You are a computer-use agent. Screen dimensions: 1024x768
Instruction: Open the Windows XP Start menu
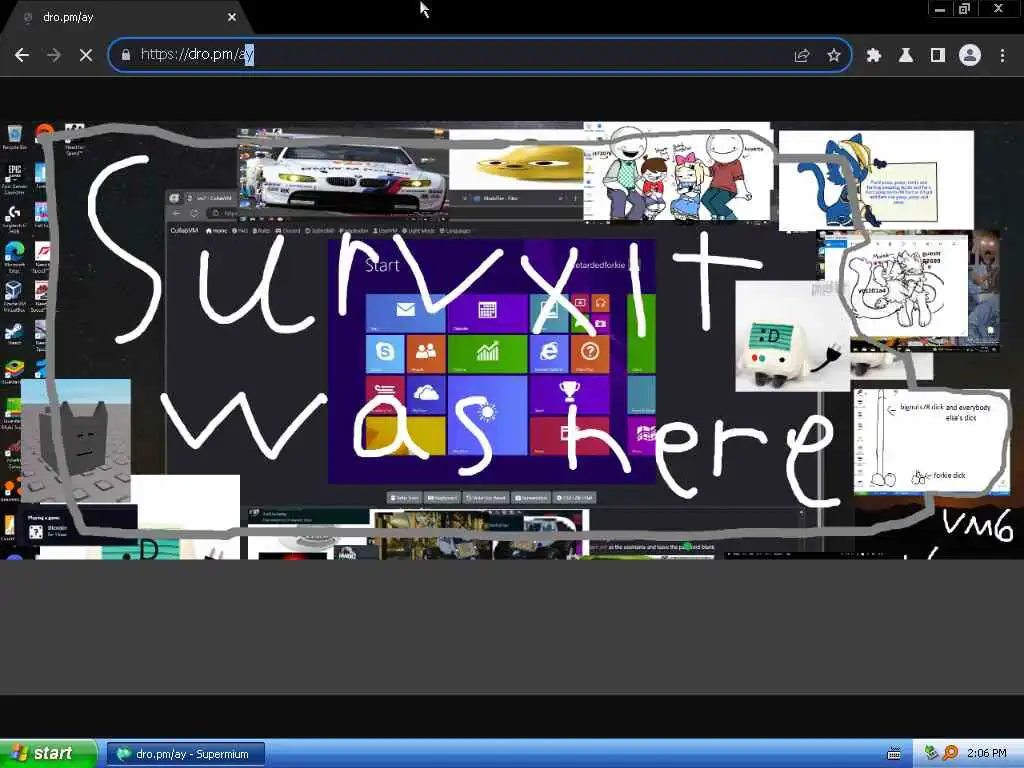tap(48, 754)
